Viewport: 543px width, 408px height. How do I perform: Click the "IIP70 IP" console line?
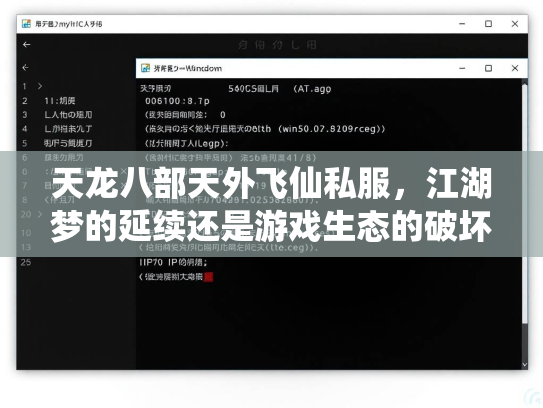pos(173,262)
